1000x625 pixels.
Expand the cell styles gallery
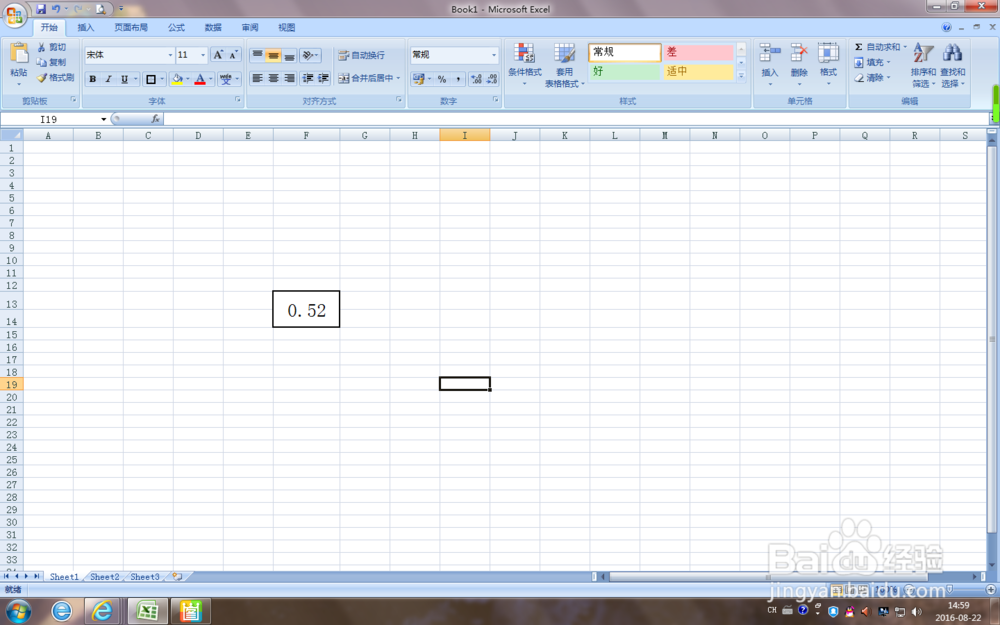click(741, 77)
